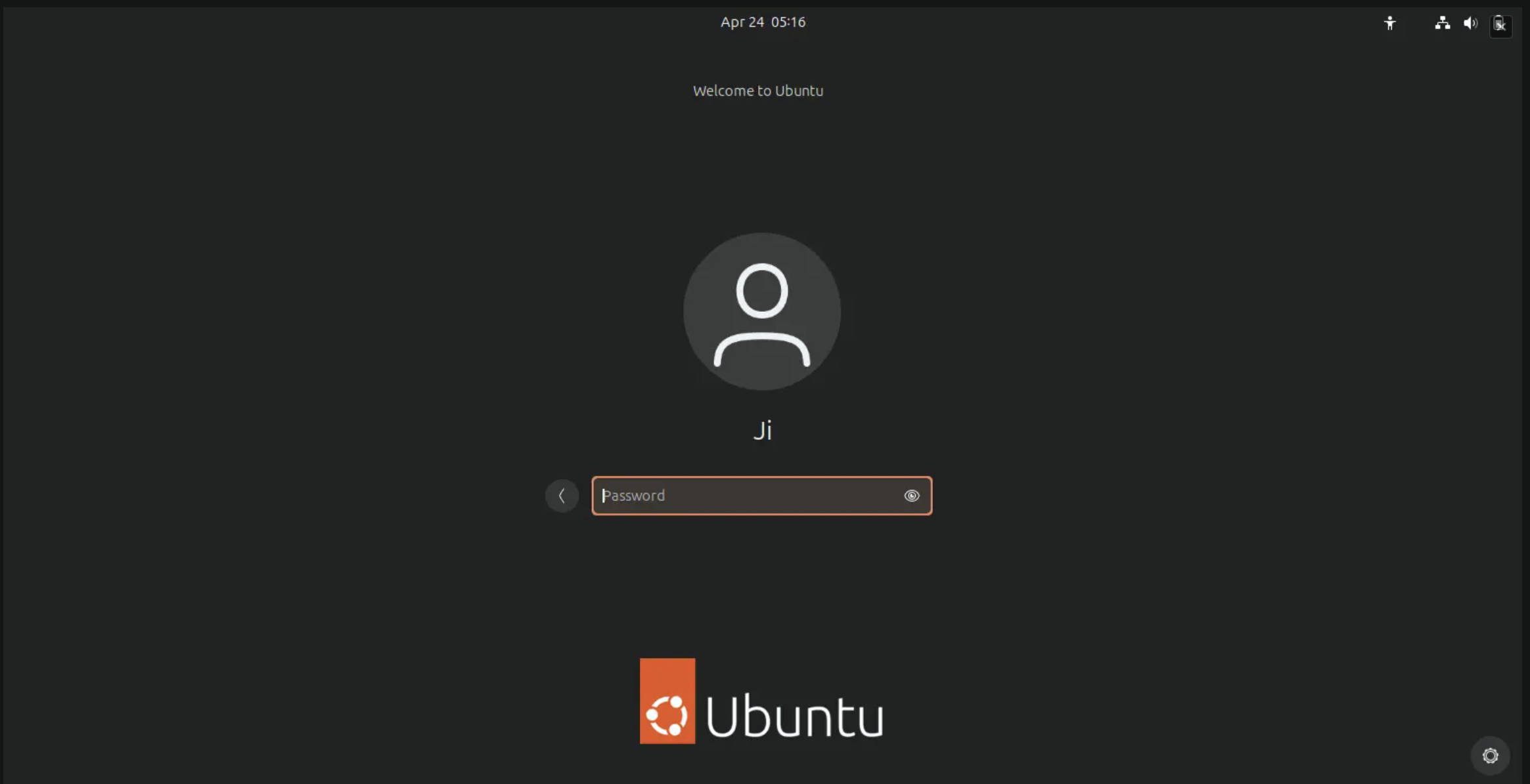1530x784 pixels.
Task: Click the white Ubuntu wordmark text
Action: click(794, 716)
